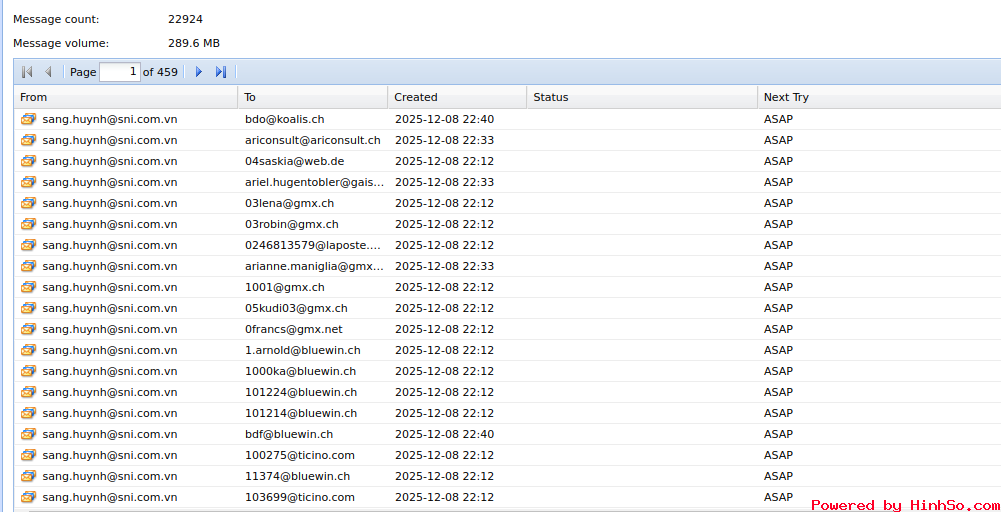Jump to the last page of messages
1001x512 pixels.
click(x=221, y=72)
